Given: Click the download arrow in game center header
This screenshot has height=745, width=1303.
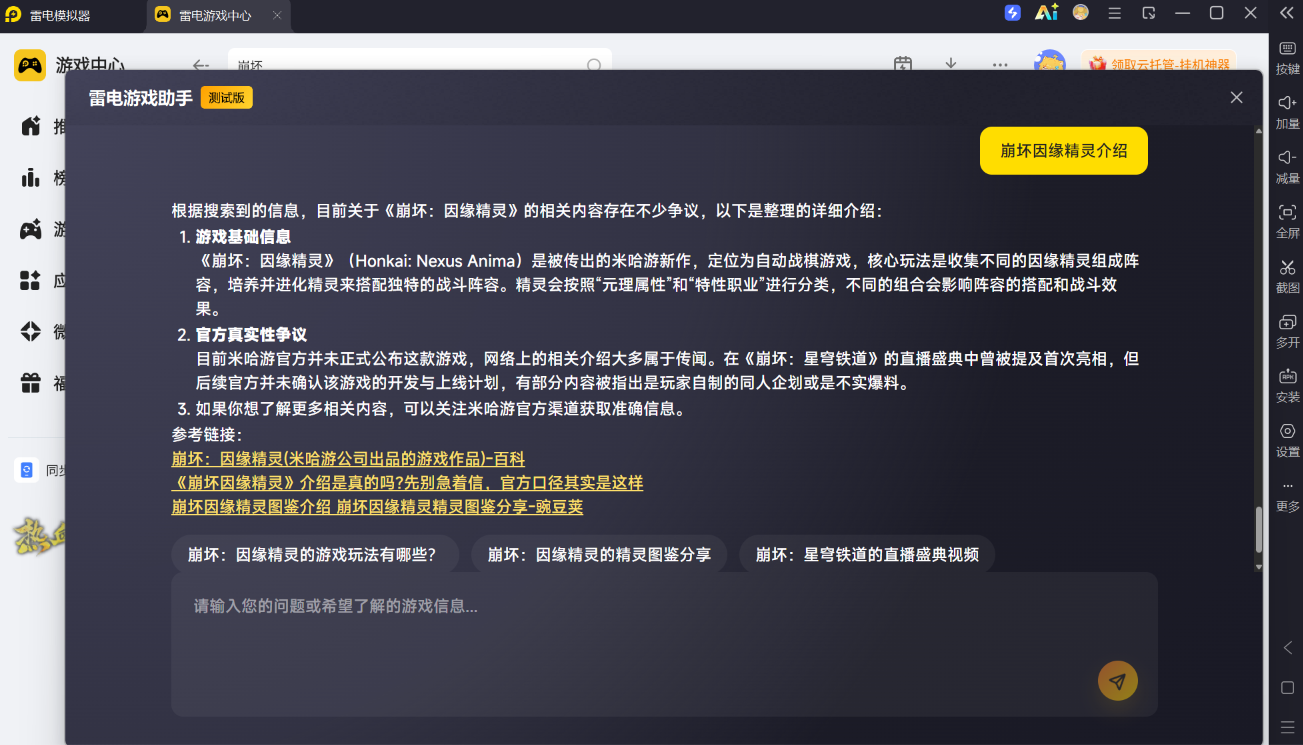Looking at the screenshot, I should point(951,65).
